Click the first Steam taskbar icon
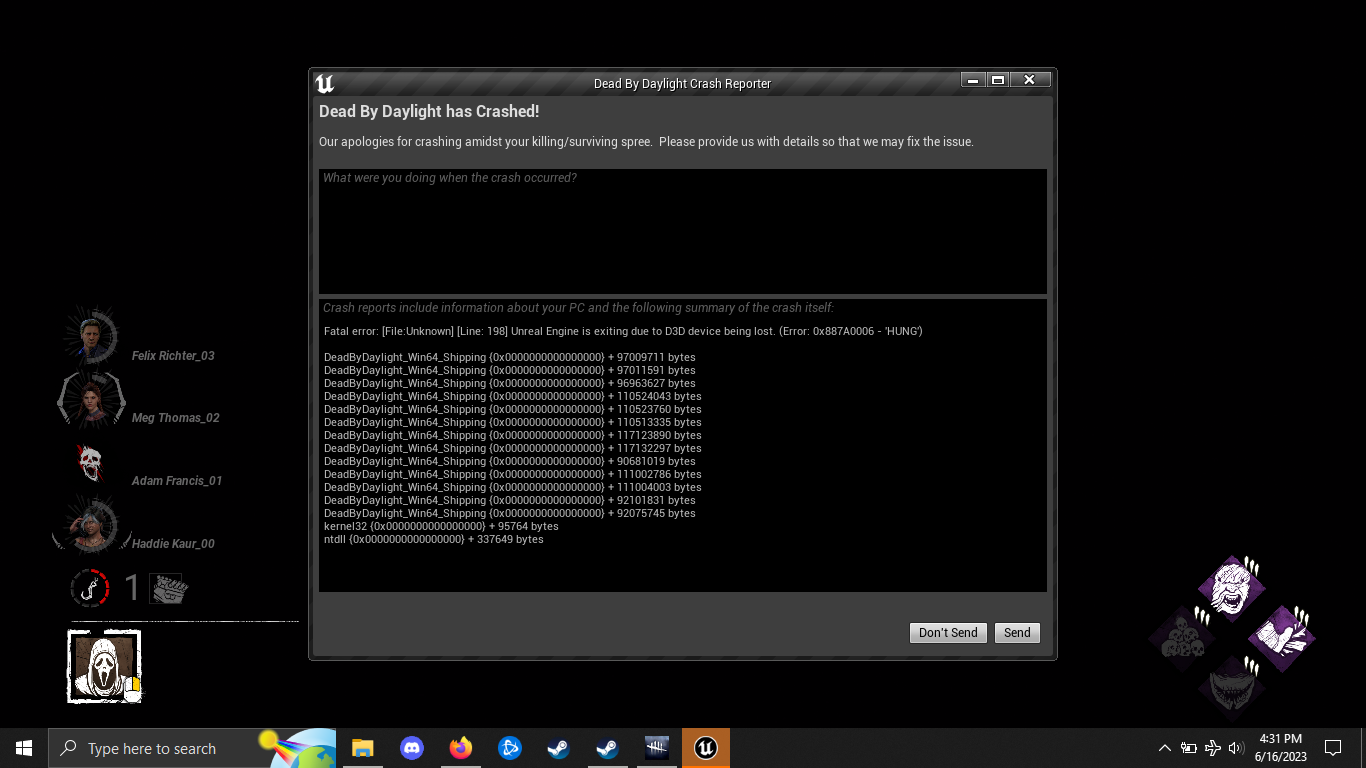1366x768 pixels. 559,748
